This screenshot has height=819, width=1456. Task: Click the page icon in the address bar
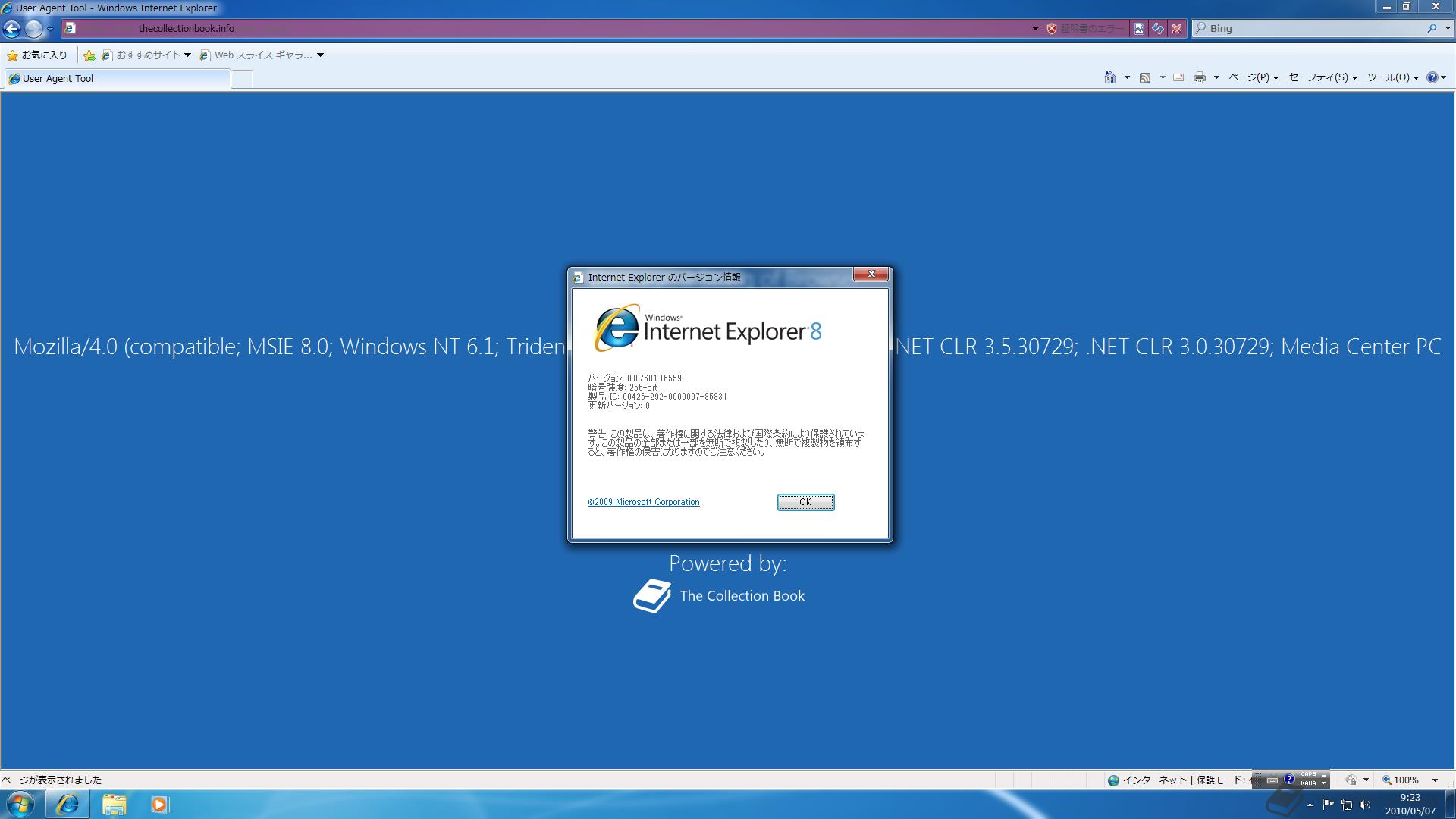[70, 28]
